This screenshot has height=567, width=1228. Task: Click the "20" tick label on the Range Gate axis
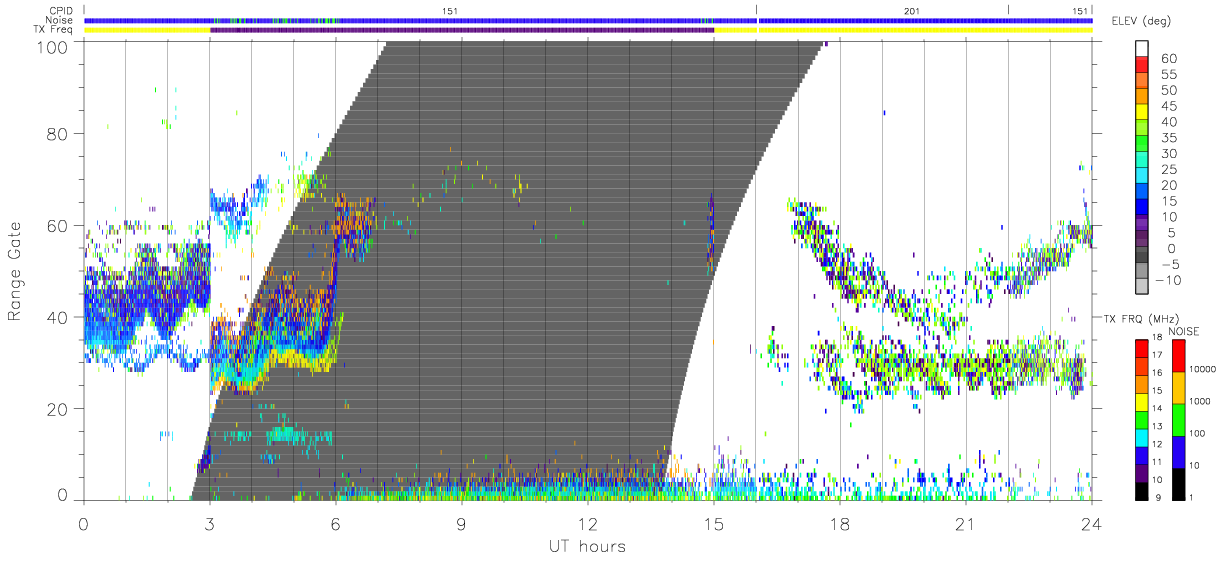(59, 409)
